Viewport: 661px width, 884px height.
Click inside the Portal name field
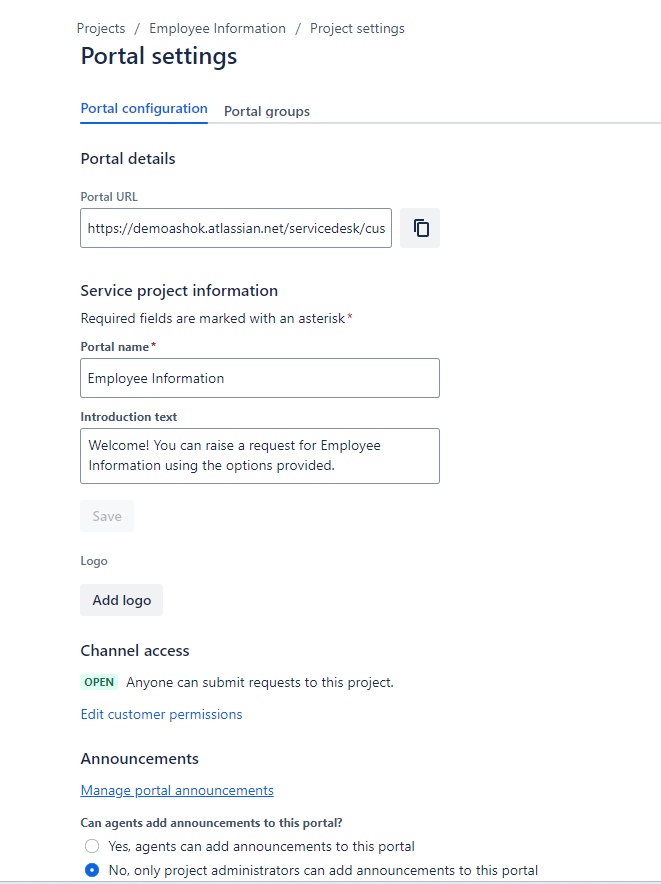point(260,378)
